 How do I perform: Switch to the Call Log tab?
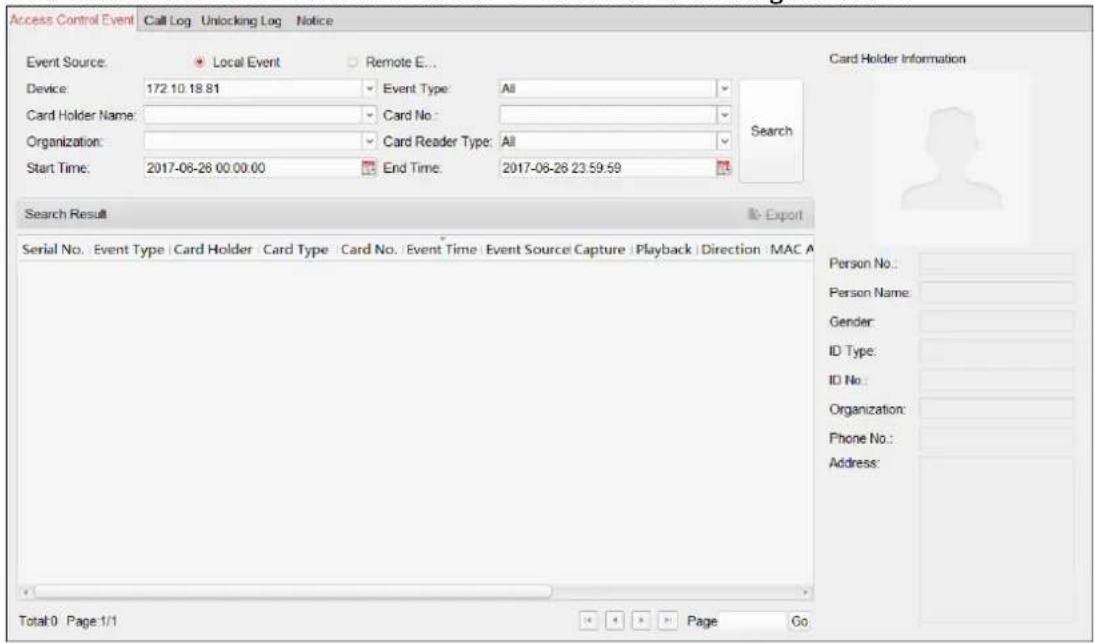coord(168,21)
